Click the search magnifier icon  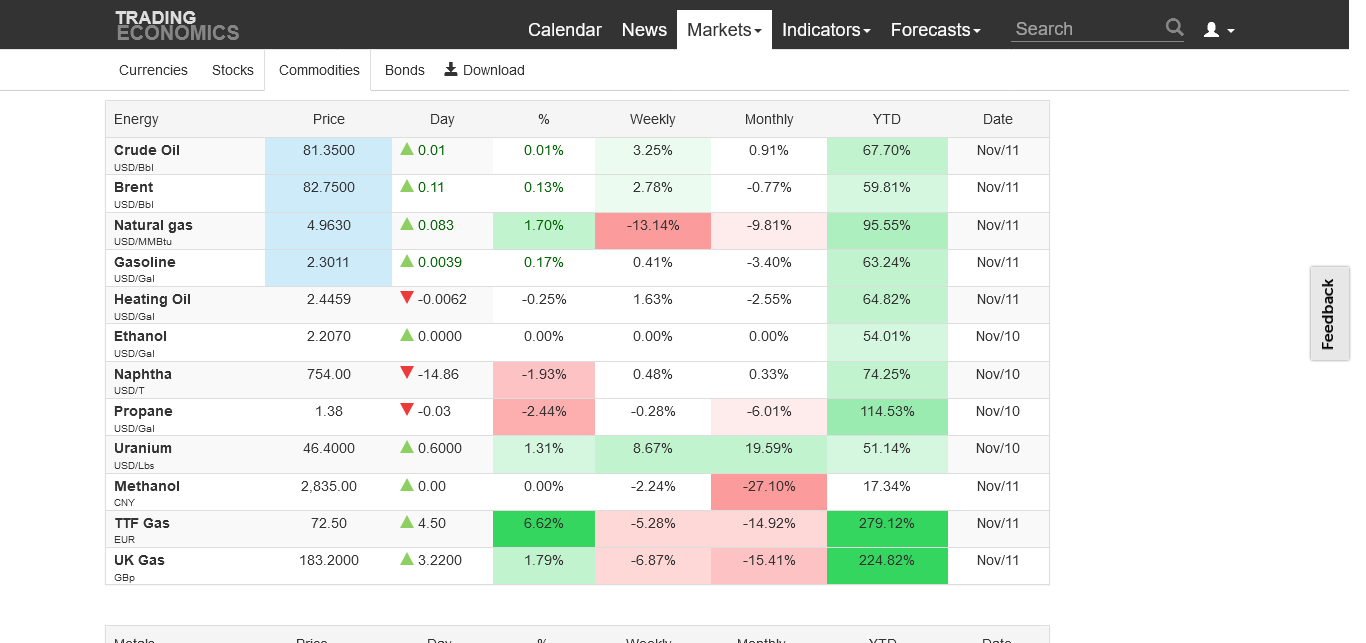1174,27
